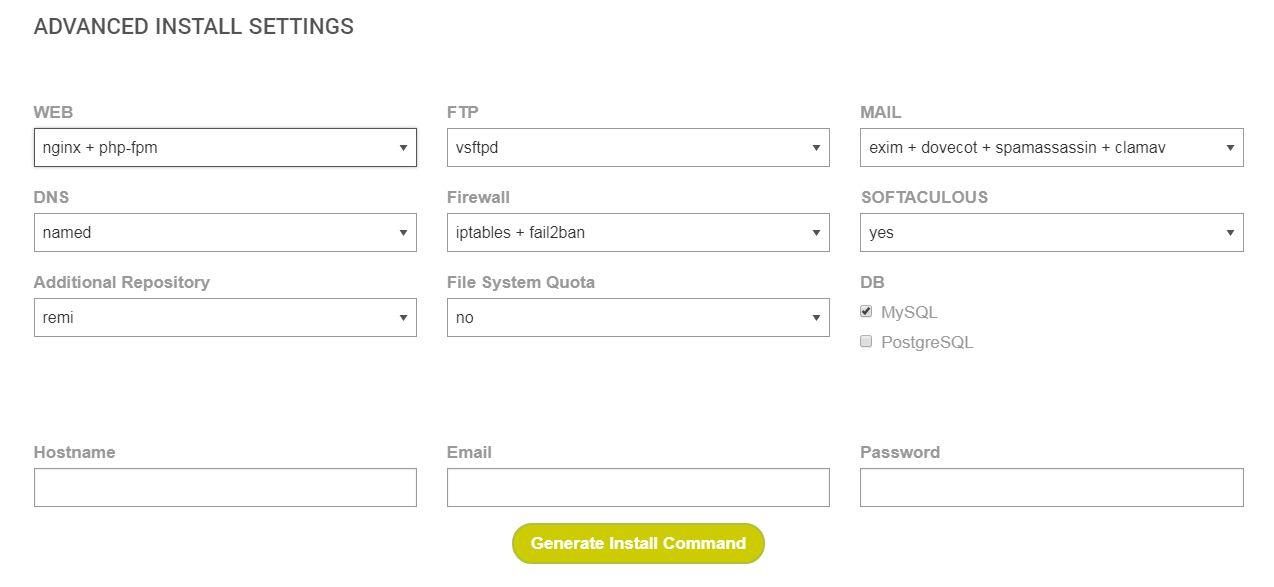The image size is (1274, 587).
Task: Open the Firewall iptables dropdown
Action: tap(638, 233)
